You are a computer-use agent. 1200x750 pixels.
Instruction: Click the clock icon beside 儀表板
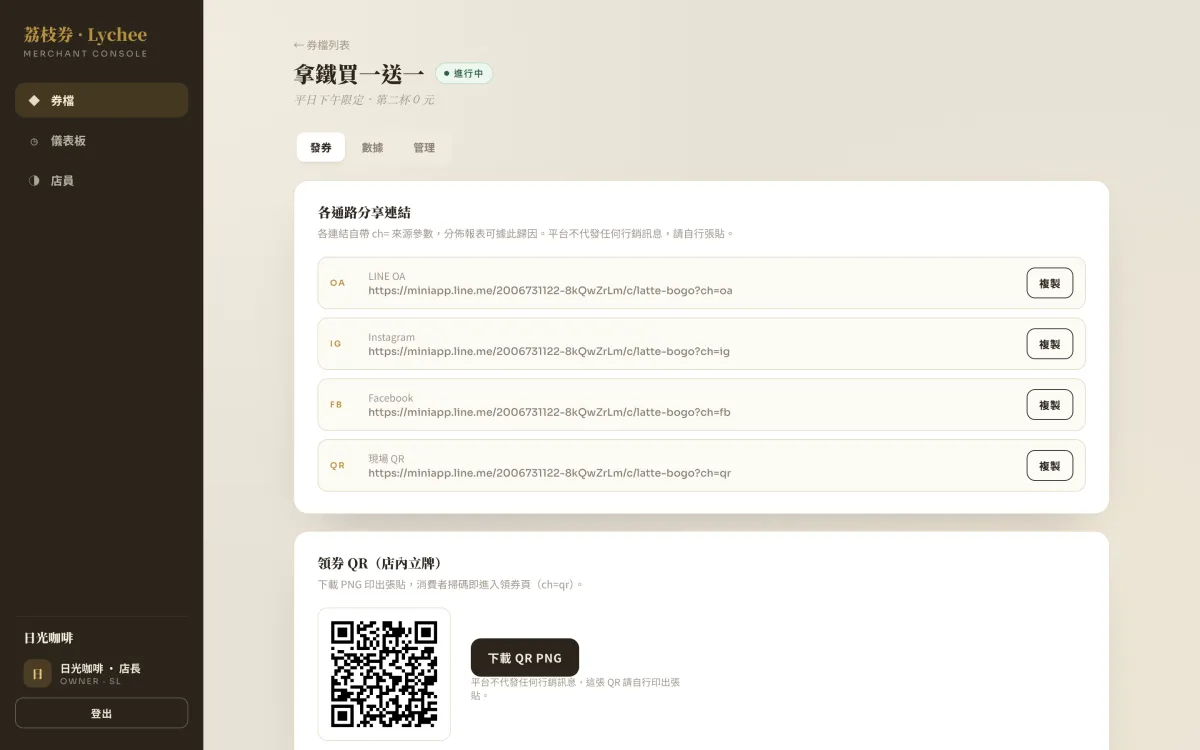tap(34, 141)
